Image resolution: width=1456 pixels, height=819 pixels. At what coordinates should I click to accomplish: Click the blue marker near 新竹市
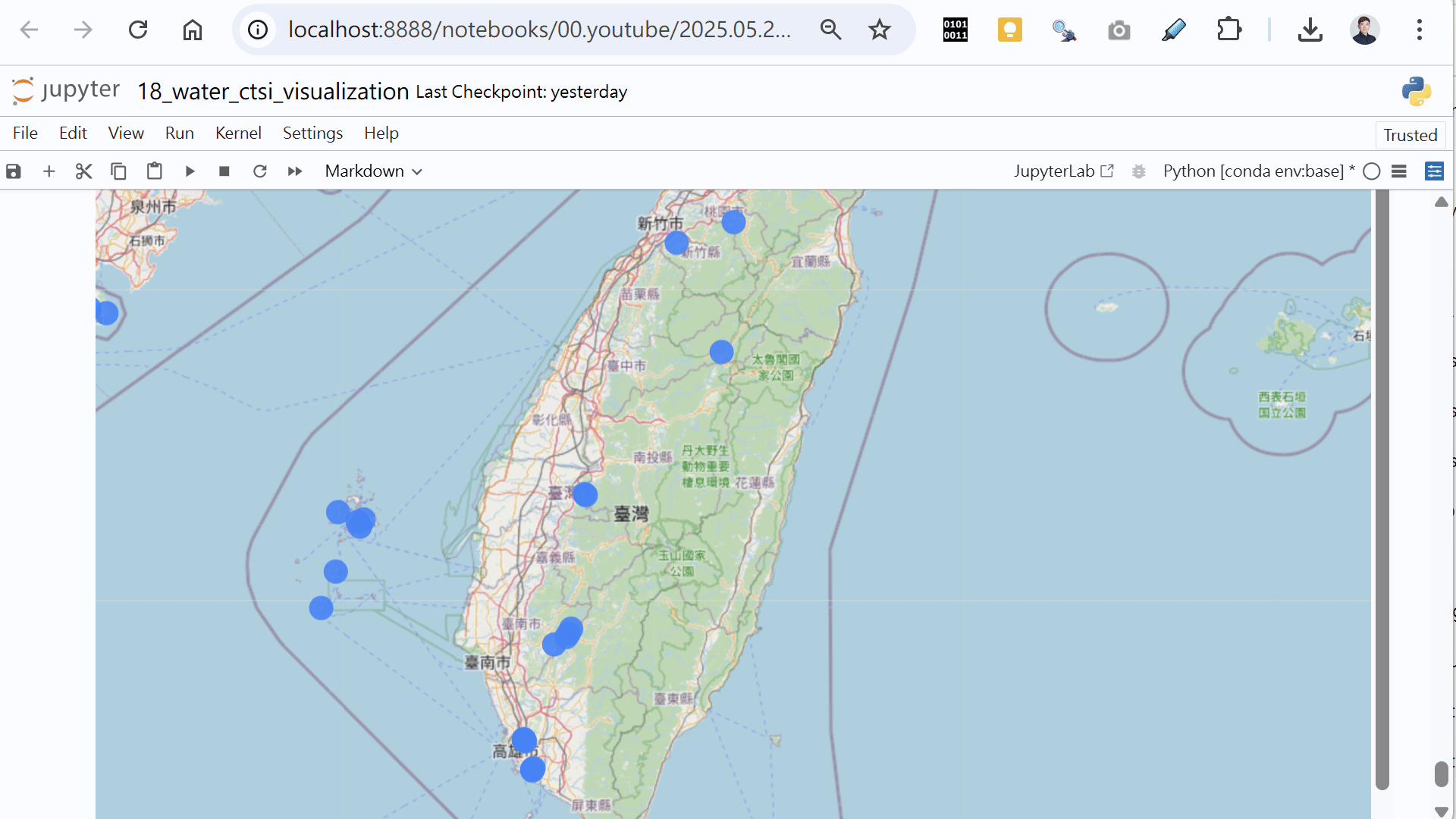pos(676,243)
